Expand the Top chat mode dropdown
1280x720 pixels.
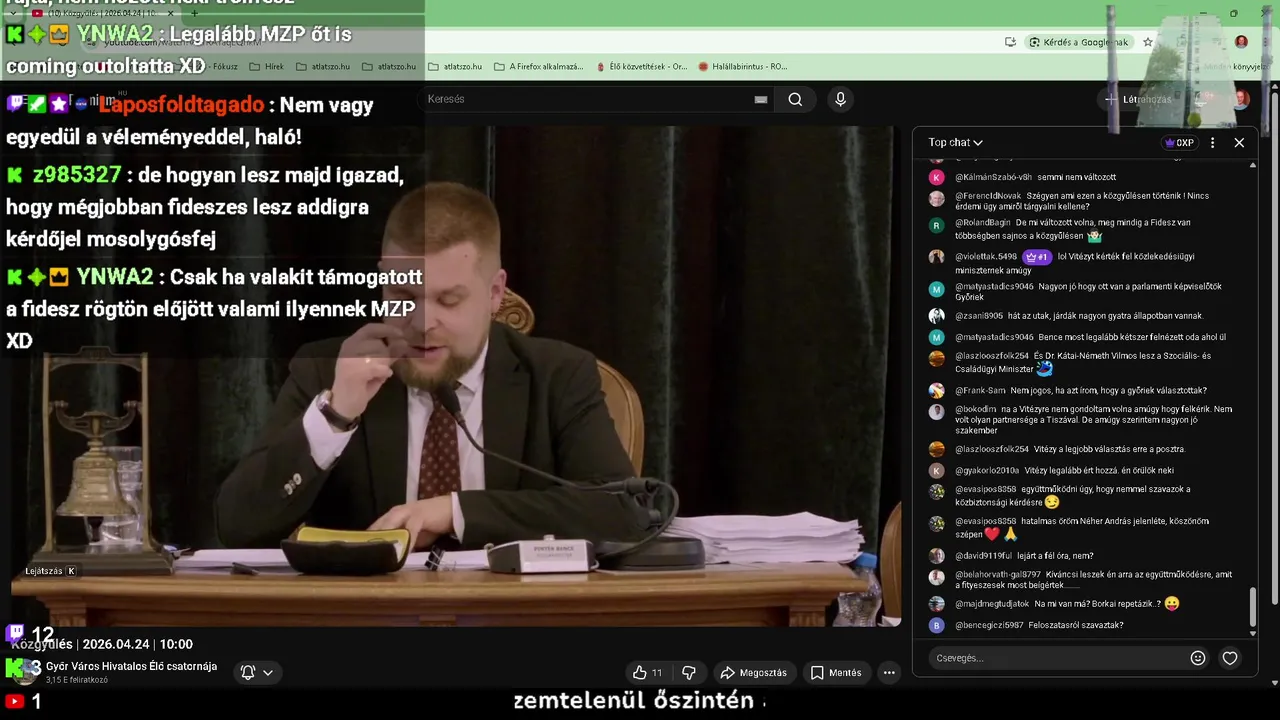click(955, 143)
